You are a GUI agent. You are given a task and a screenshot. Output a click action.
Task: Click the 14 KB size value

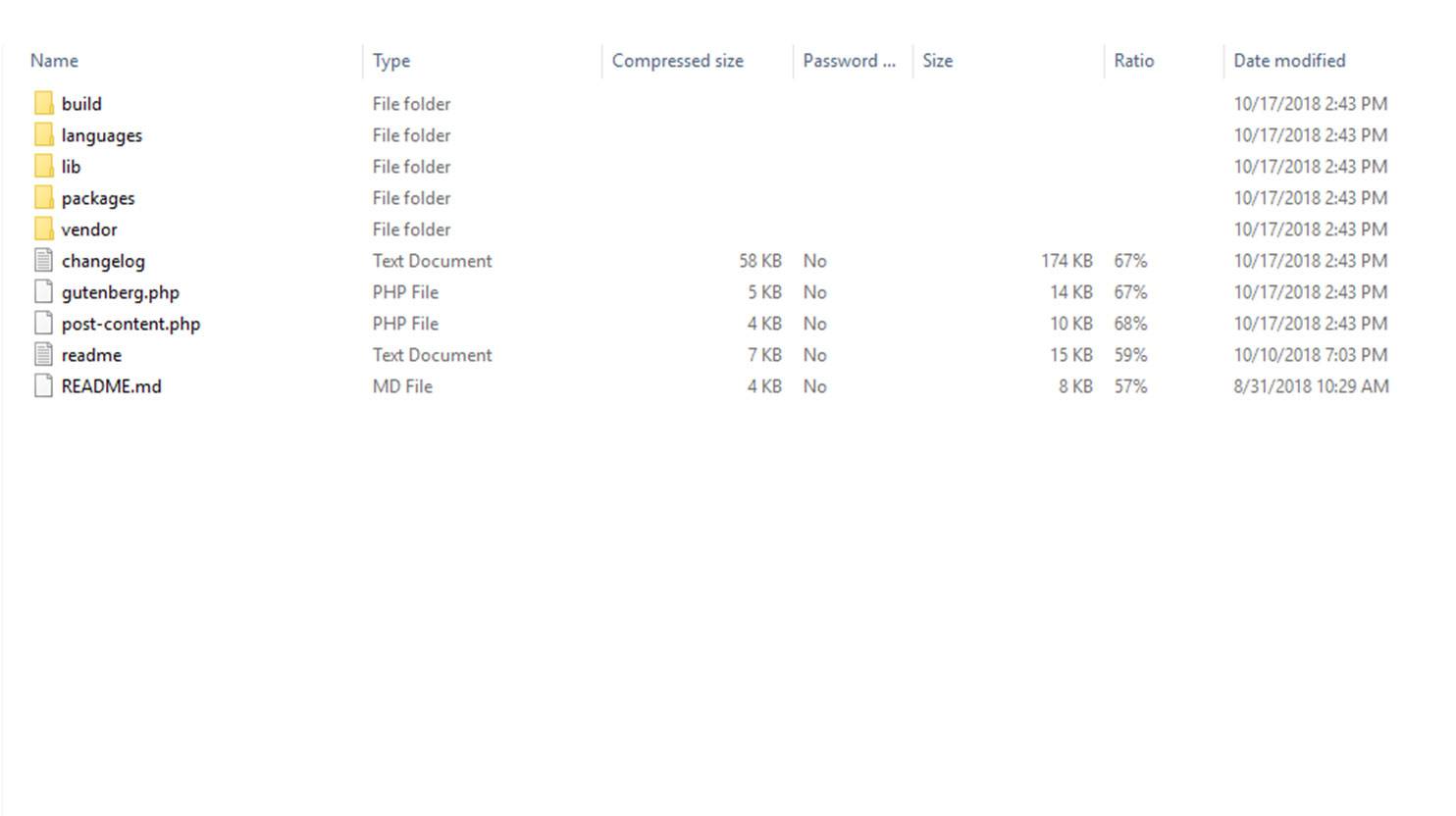[x=1071, y=292]
